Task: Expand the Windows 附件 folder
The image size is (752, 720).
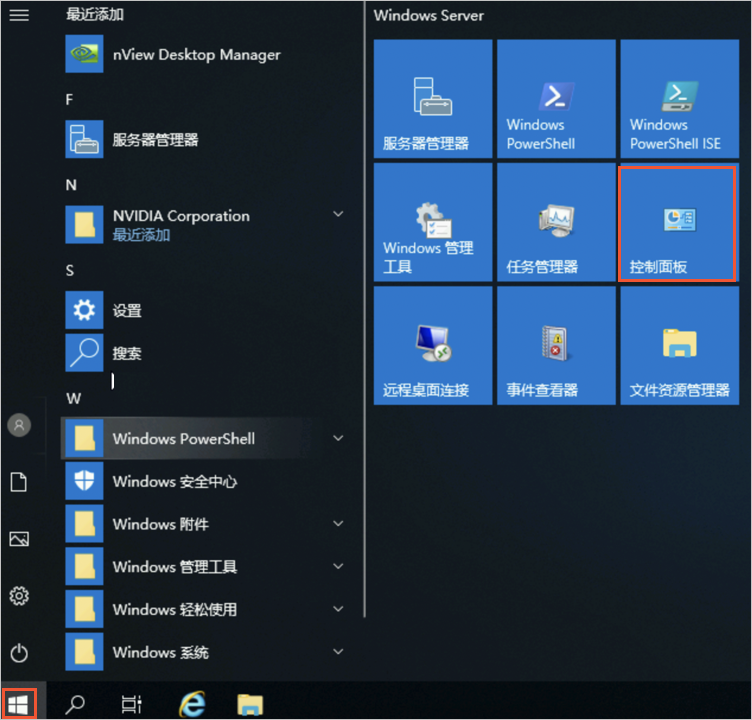Action: point(338,524)
